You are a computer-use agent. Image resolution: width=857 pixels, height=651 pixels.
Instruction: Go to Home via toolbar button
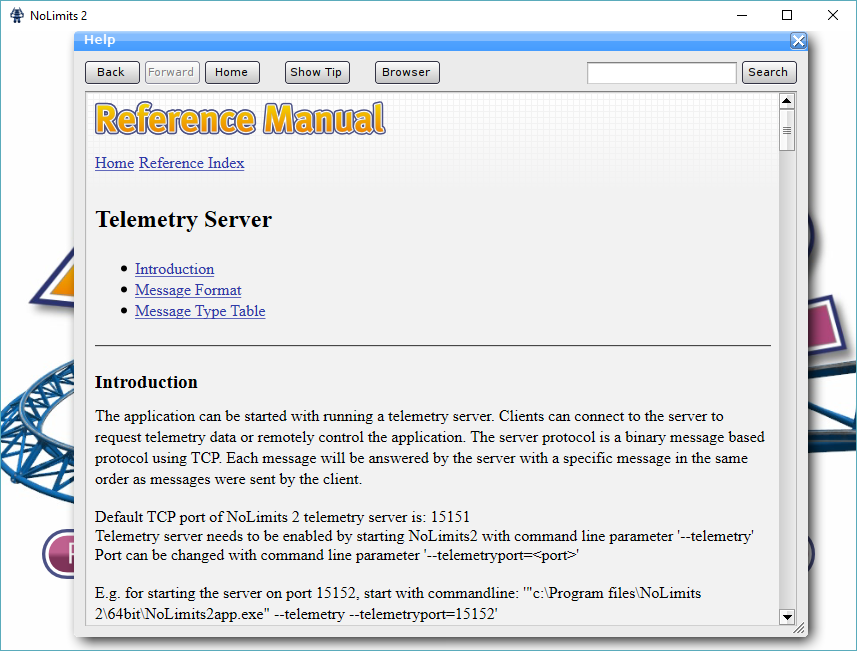coord(232,72)
